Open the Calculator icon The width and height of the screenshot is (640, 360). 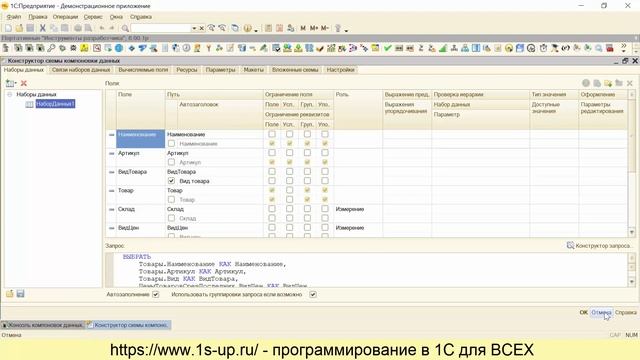coord(268,28)
